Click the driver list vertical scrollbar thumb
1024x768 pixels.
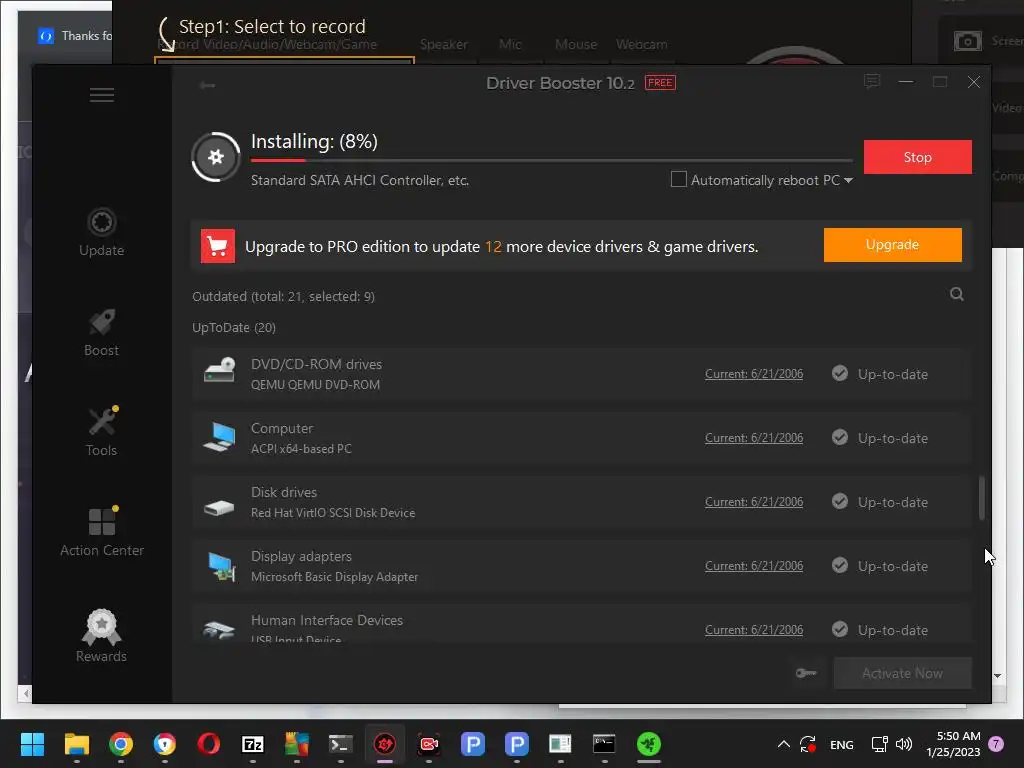coord(982,498)
